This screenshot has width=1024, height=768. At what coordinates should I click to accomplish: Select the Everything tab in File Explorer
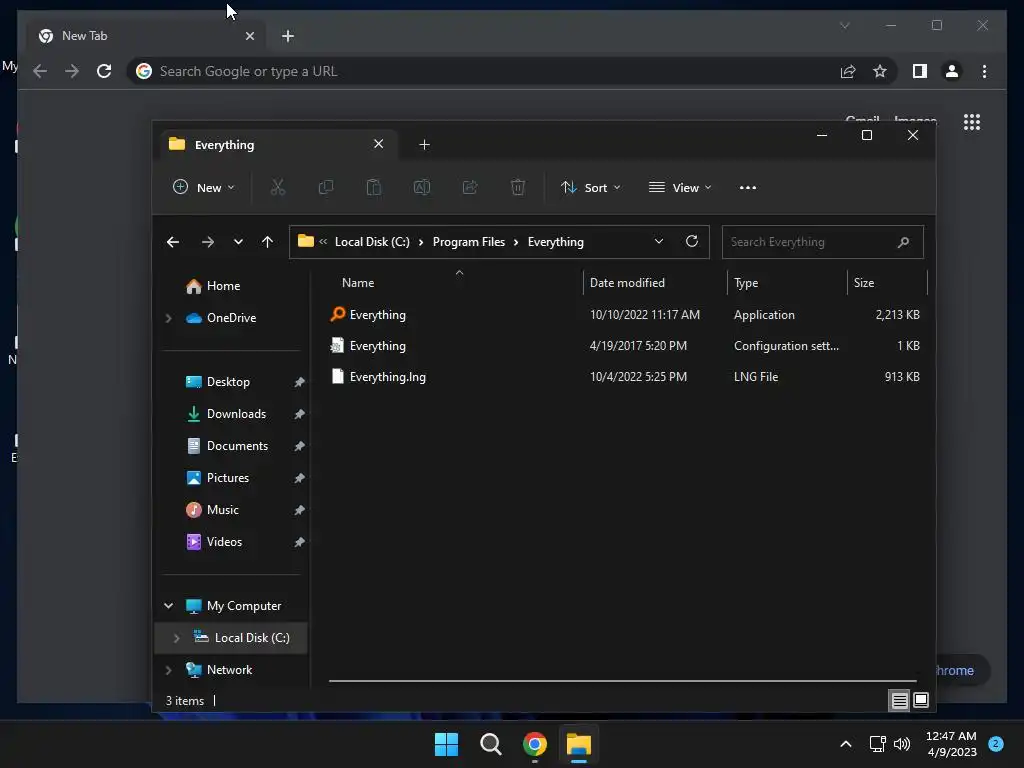point(277,144)
